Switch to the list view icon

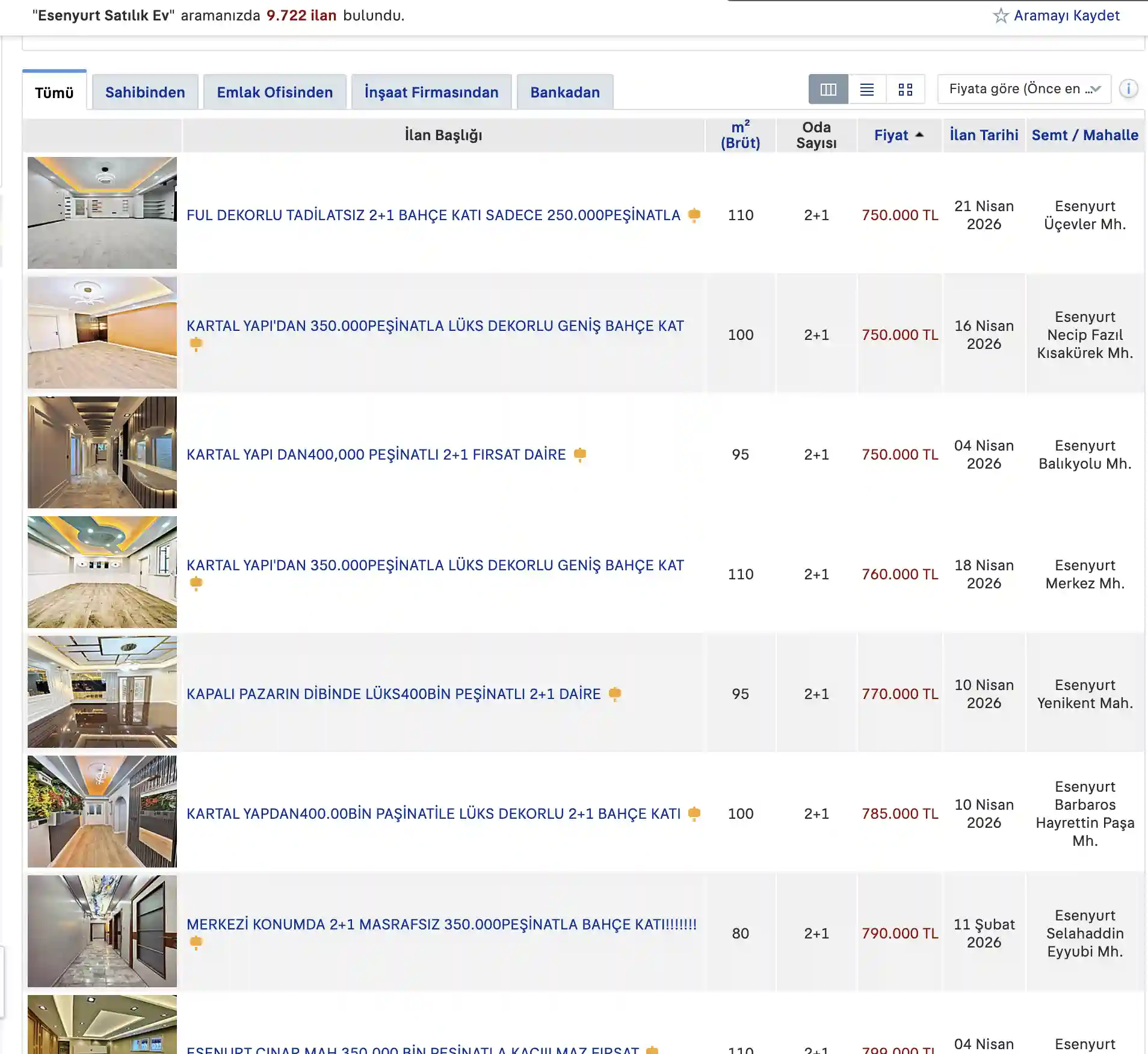(x=866, y=90)
